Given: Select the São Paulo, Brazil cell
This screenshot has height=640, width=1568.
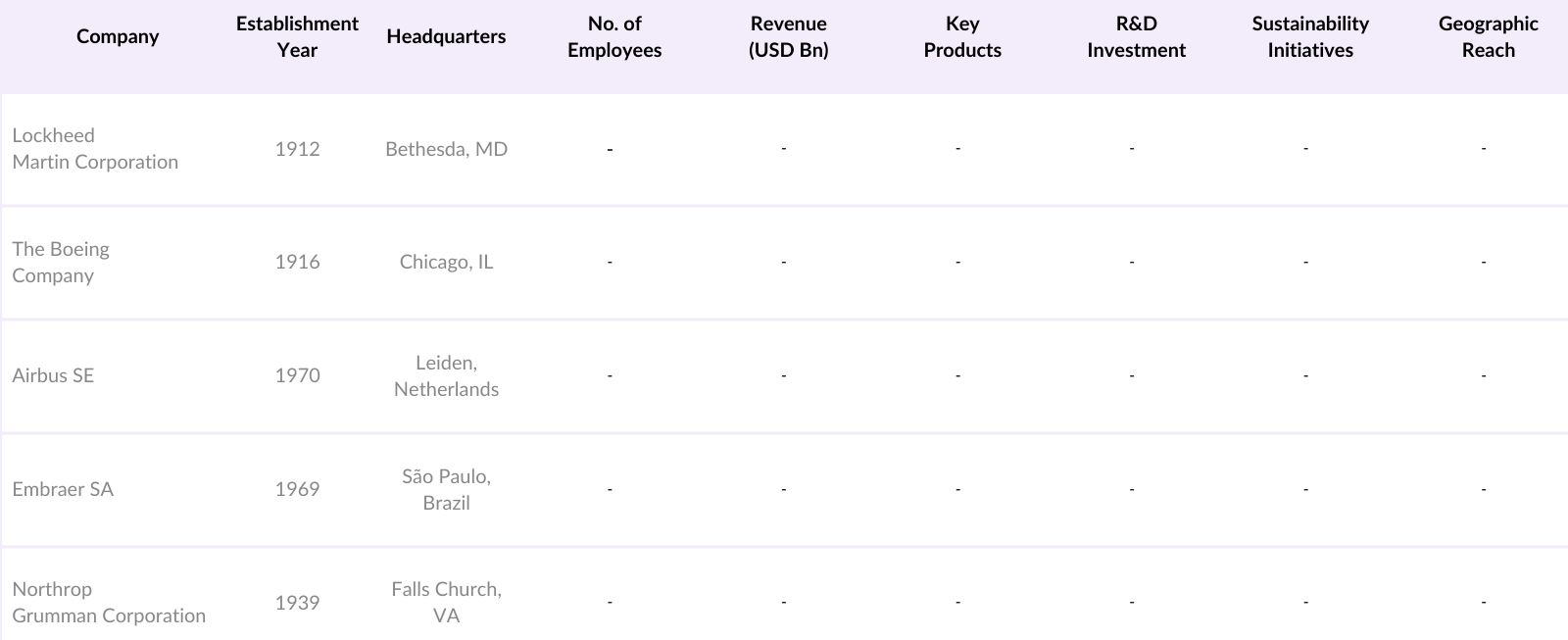Looking at the screenshot, I should click(x=446, y=490).
